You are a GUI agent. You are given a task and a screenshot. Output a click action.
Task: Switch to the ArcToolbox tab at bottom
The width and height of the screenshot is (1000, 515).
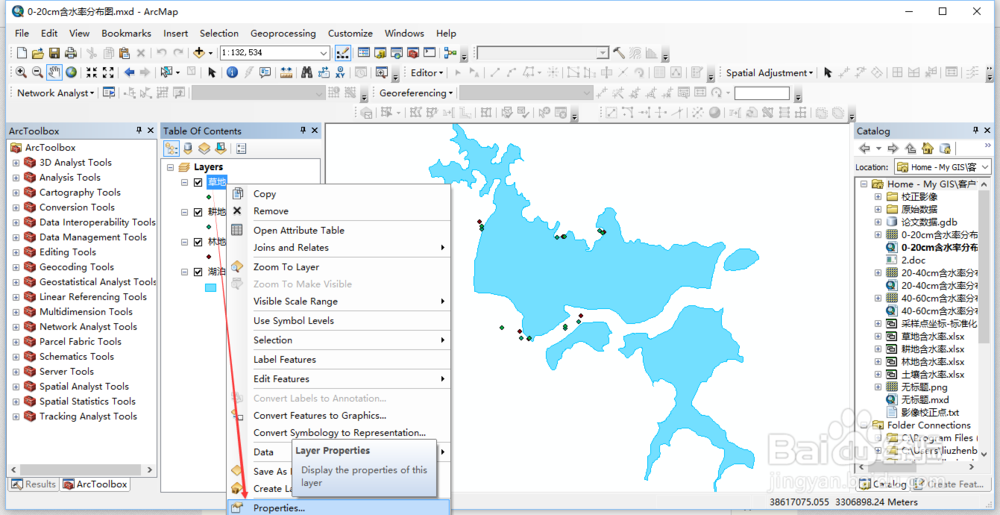95,484
